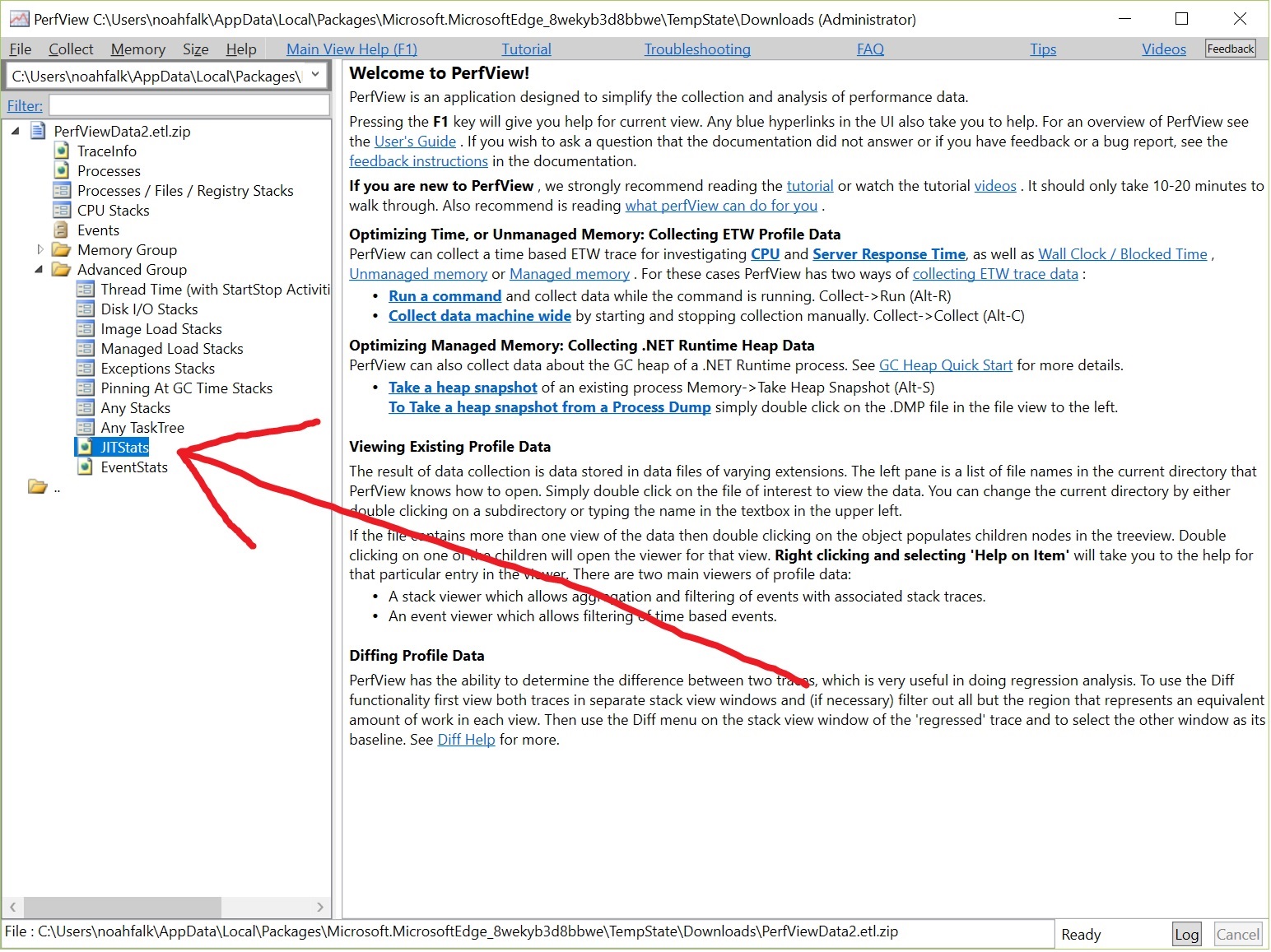Screen dimensions: 1271x952
Task: Open the 'what perfView can do for you' link
Action: pyautogui.click(x=721, y=206)
